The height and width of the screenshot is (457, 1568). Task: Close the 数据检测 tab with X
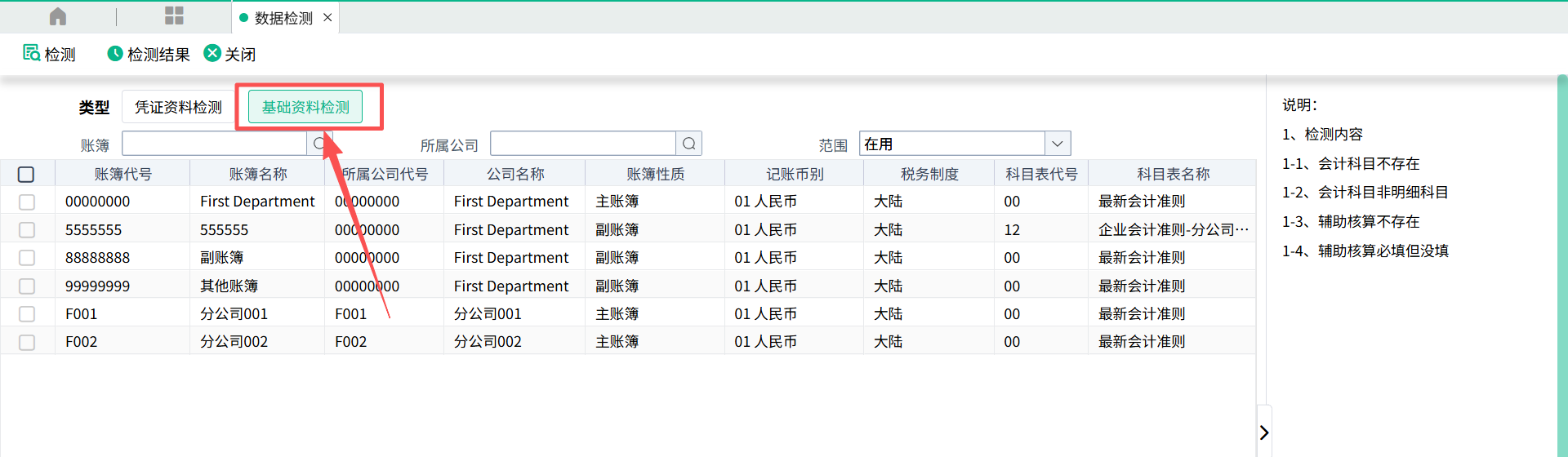pyautogui.click(x=327, y=17)
